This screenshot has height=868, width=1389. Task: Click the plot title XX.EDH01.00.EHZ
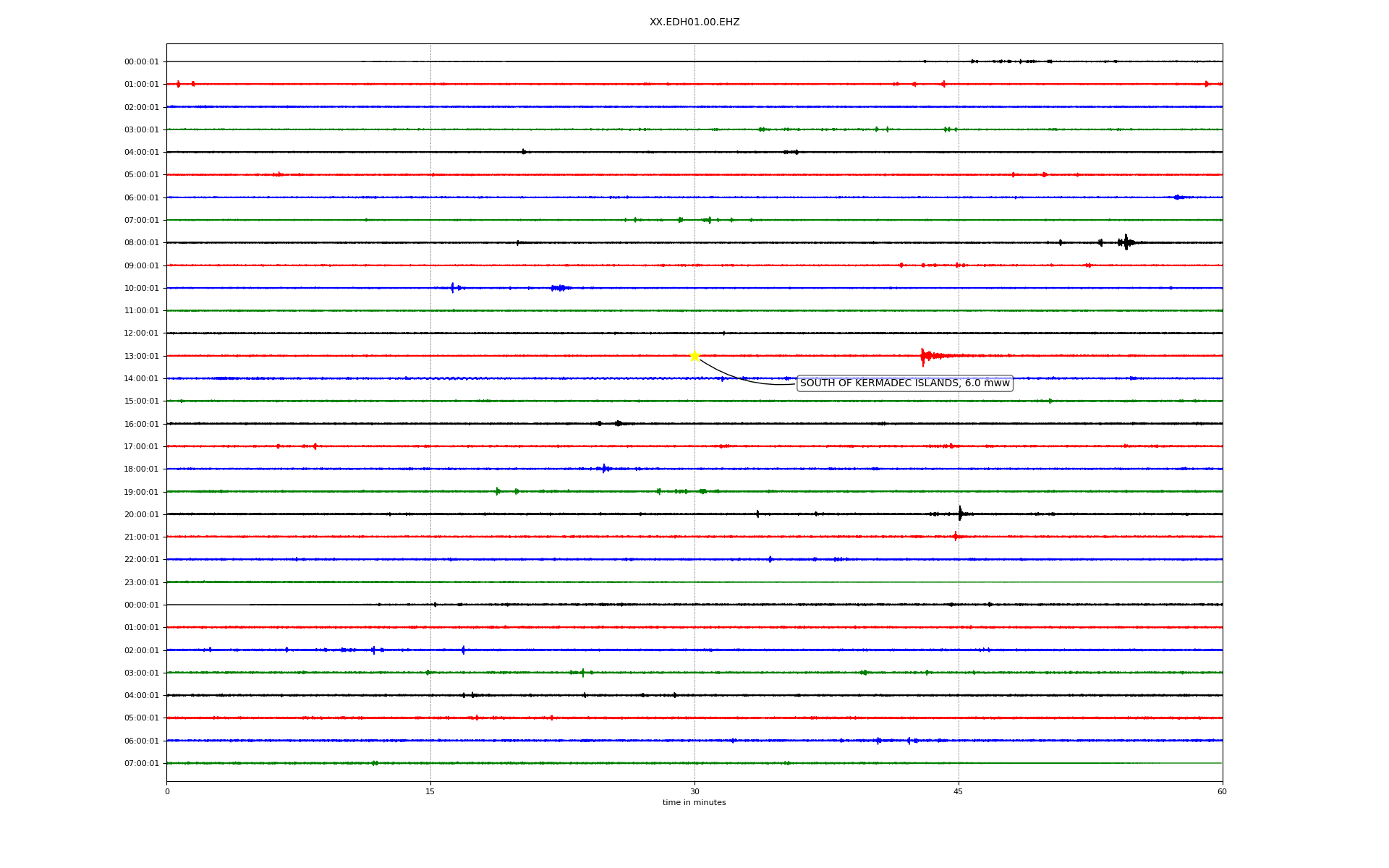coord(694,22)
